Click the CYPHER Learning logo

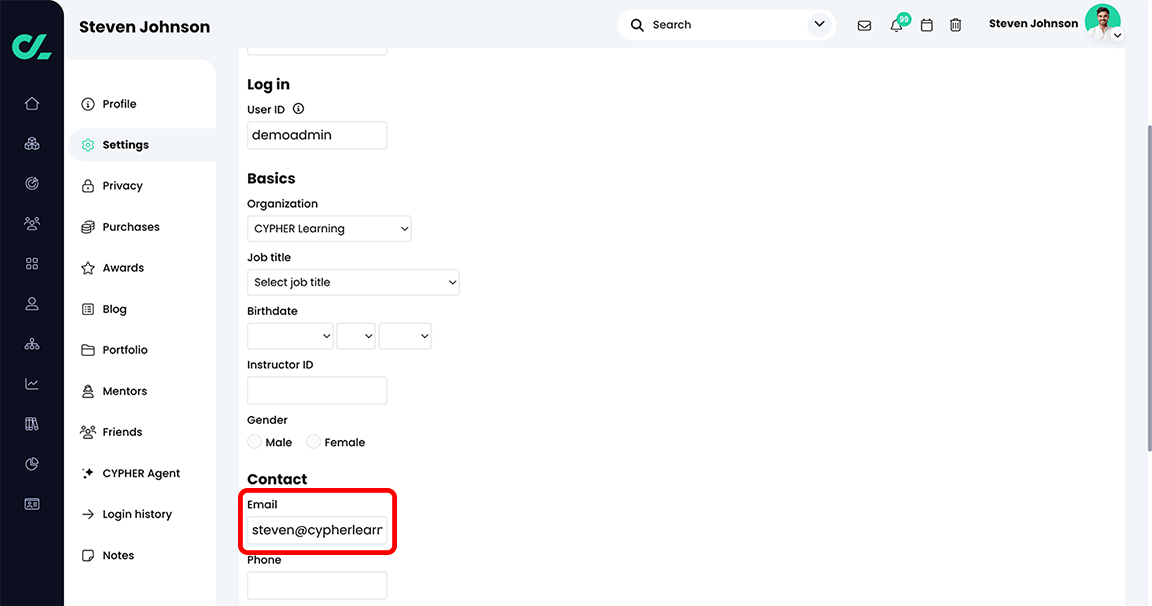(x=31, y=45)
